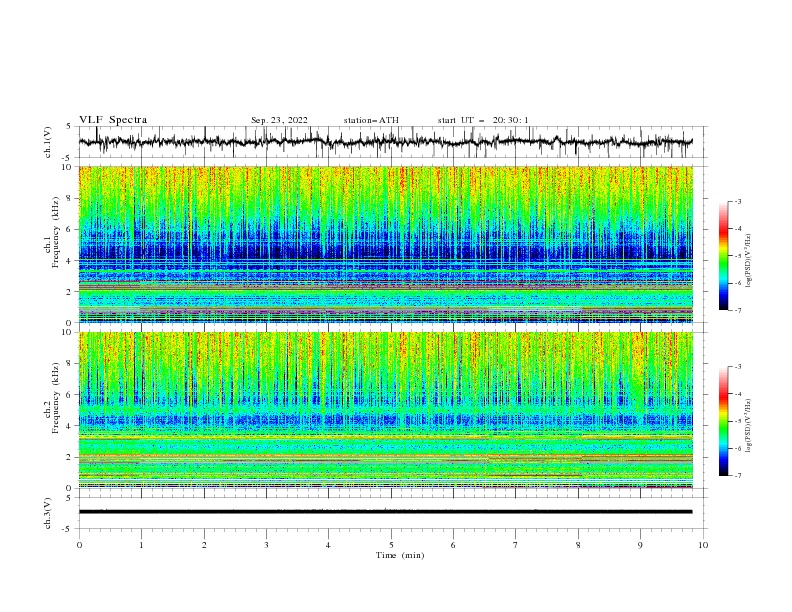Click the ch.2 color scale bar
Image resolution: width=792 pixels, height=612 pixels.
pos(723,421)
